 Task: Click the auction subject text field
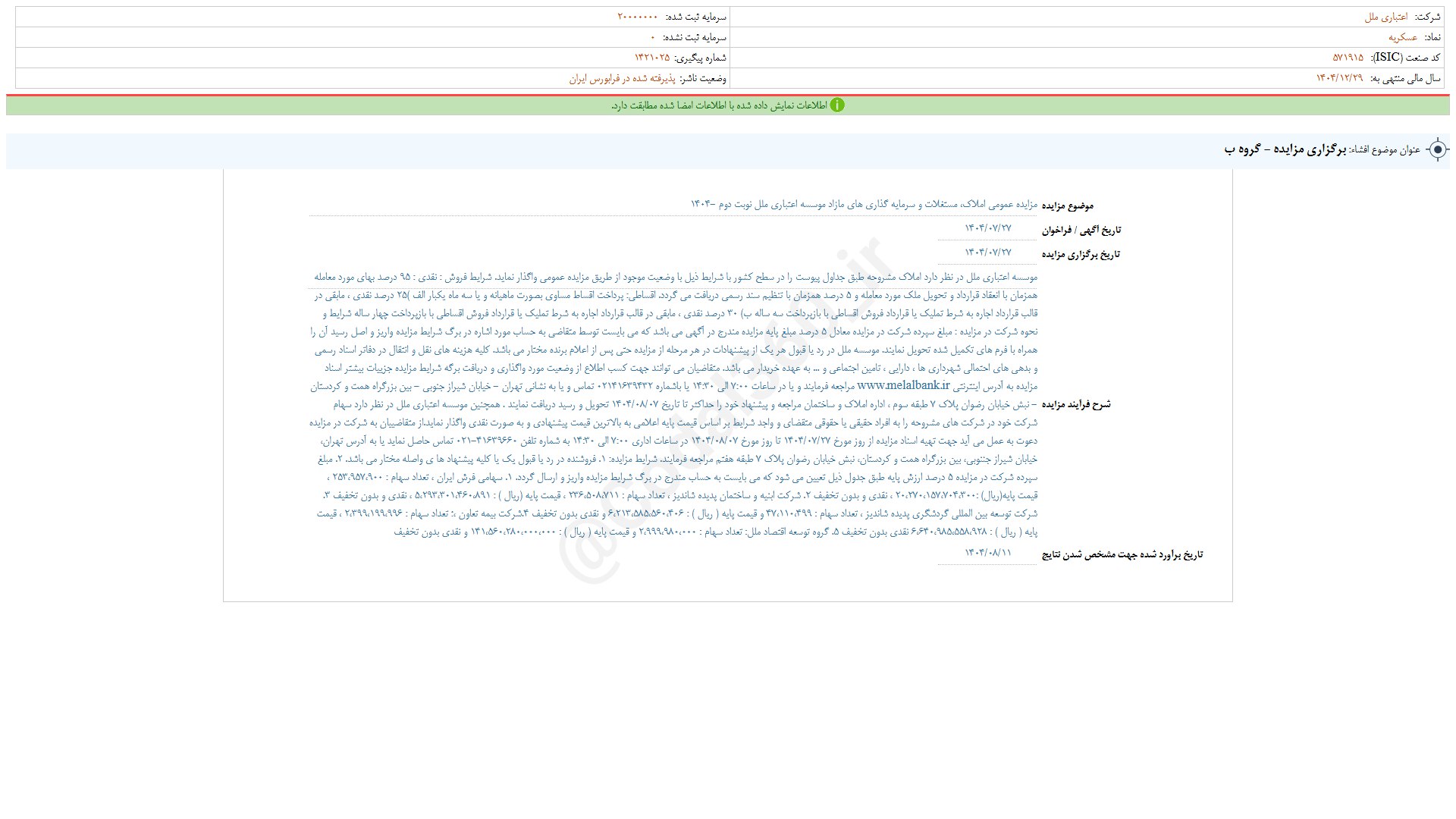863,205
